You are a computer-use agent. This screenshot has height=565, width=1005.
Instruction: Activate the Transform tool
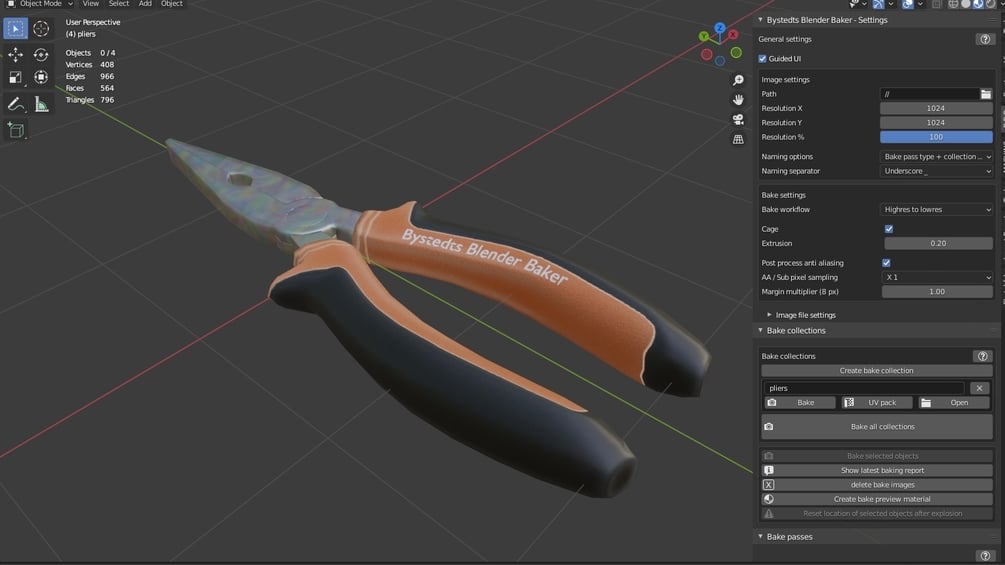pyautogui.click(x=41, y=78)
